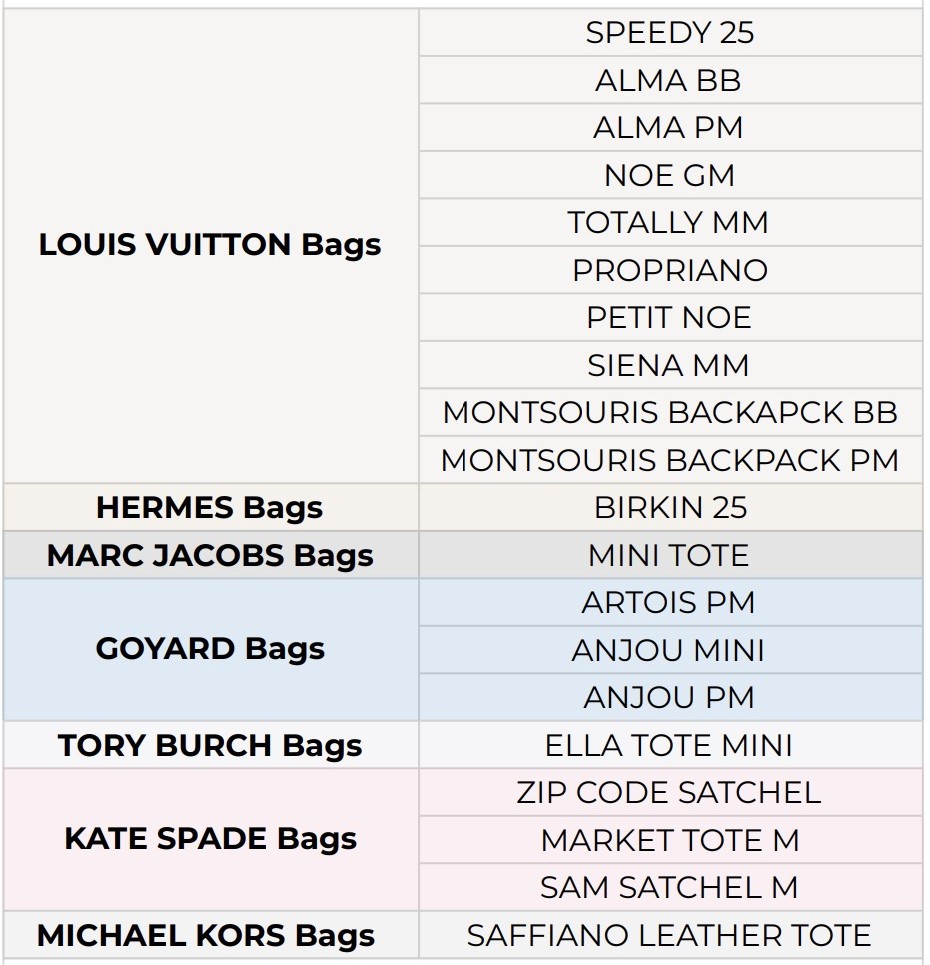Select the LOUIS VUITTON Bags cell
930x965 pixels.
(210, 245)
